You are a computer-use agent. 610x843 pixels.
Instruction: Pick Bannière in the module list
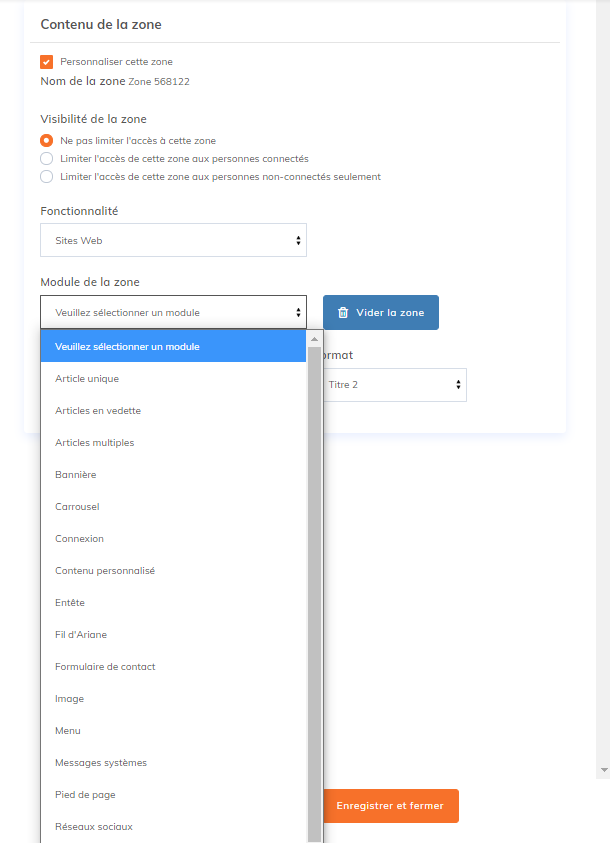click(76, 475)
